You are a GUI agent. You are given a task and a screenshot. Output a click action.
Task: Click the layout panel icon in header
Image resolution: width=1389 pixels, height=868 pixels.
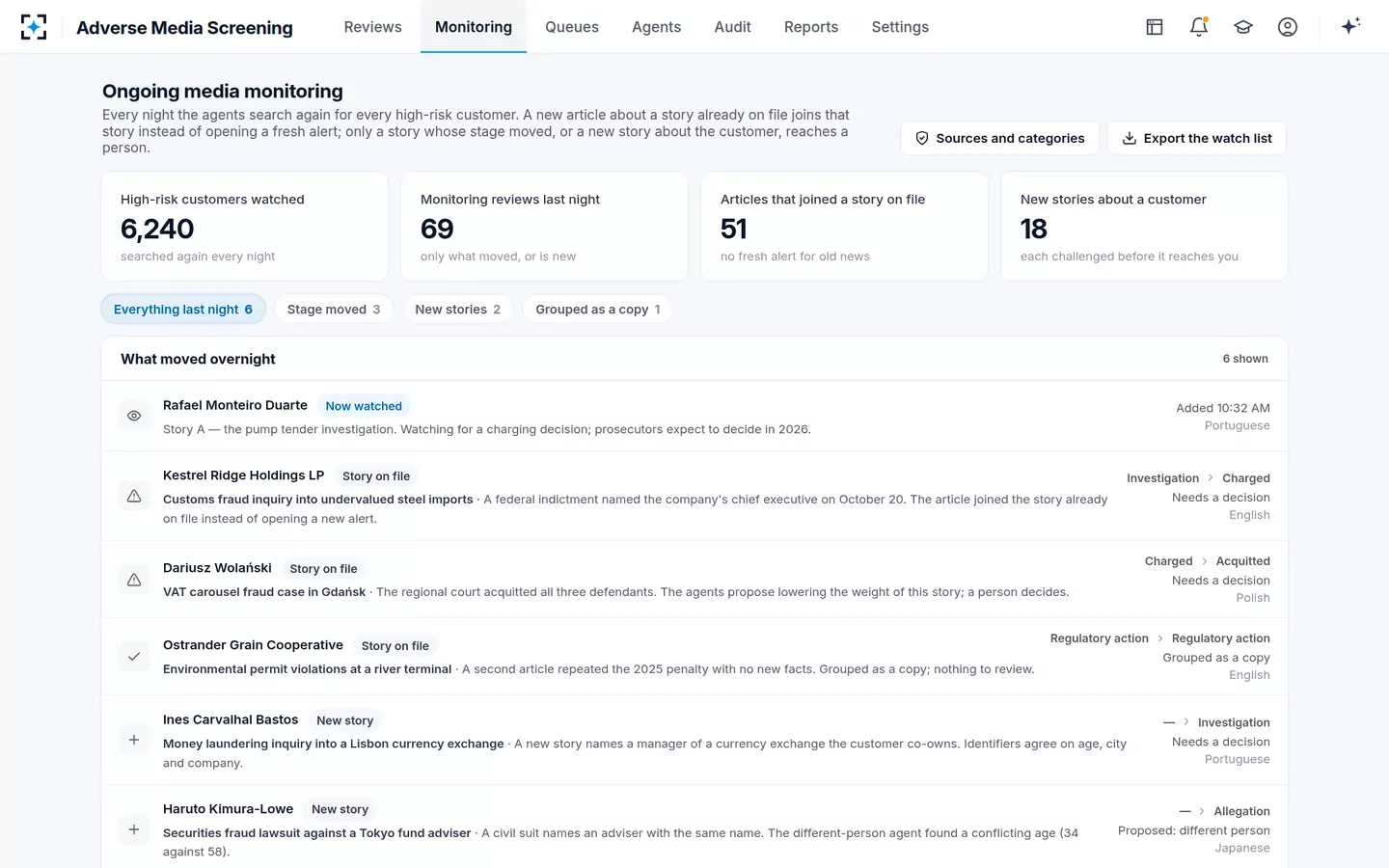[1155, 27]
